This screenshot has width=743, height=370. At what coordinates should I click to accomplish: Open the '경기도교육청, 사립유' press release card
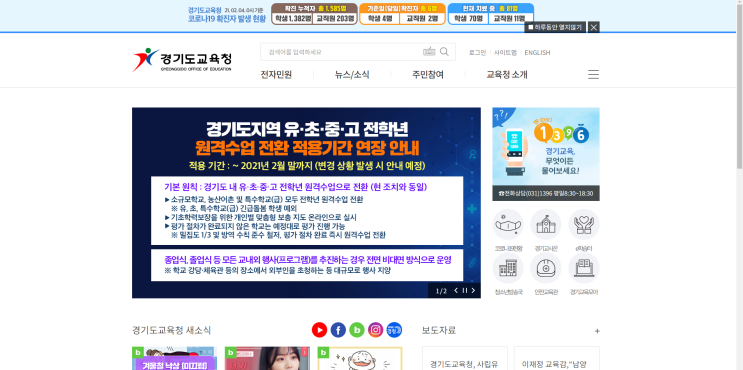[x=464, y=359]
